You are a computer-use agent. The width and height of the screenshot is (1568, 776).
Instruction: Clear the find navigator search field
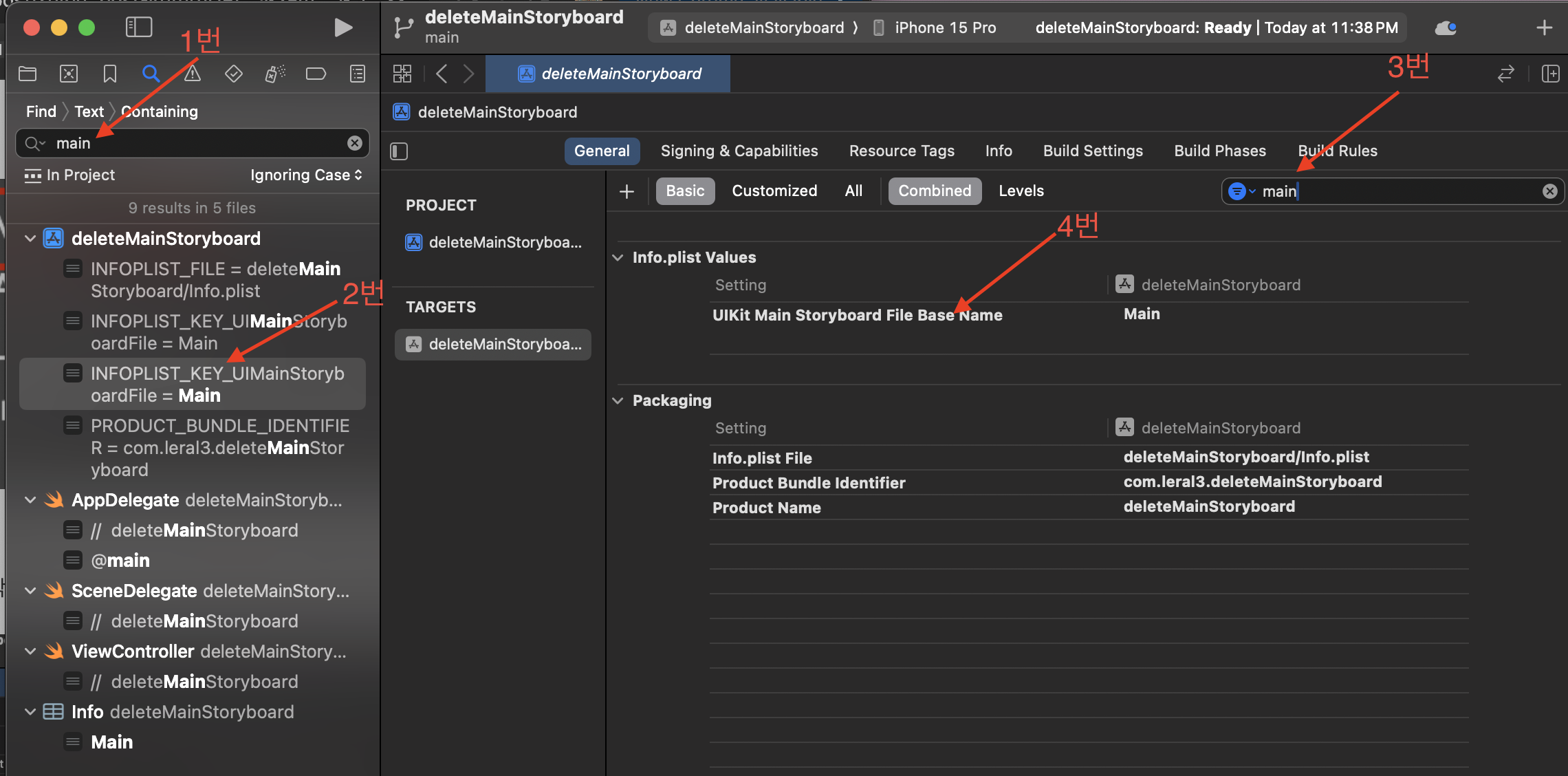coord(355,143)
